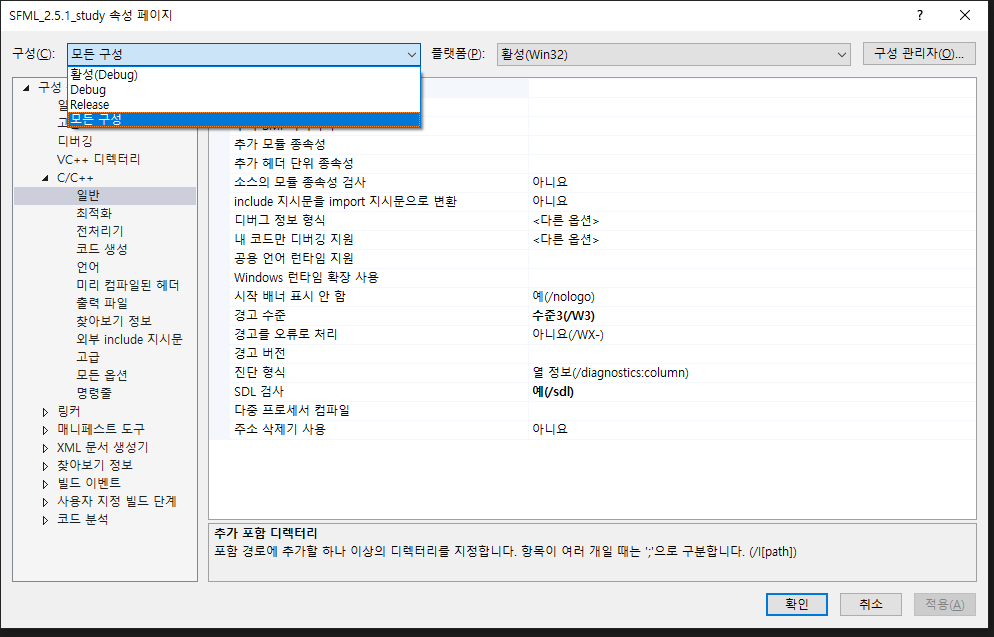Click the 구성 관리자 button
This screenshot has width=994, height=637.
pyautogui.click(x=919, y=54)
